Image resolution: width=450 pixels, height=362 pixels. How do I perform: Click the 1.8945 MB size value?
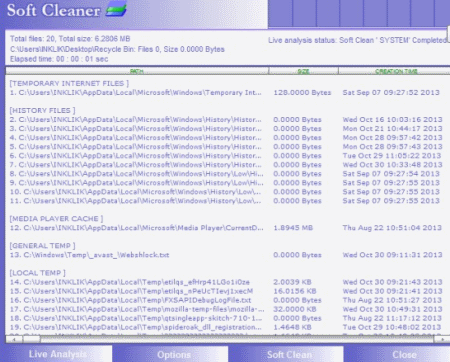click(x=293, y=228)
